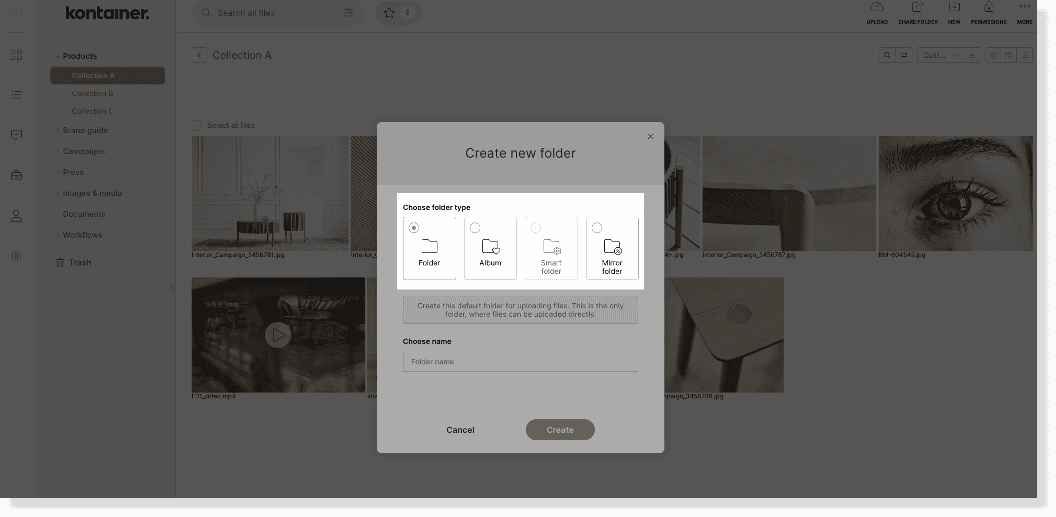Open the BM-804540.jpg eye thumbnail
1056x517 pixels.
pyautogui.click(x=956, y=193)
